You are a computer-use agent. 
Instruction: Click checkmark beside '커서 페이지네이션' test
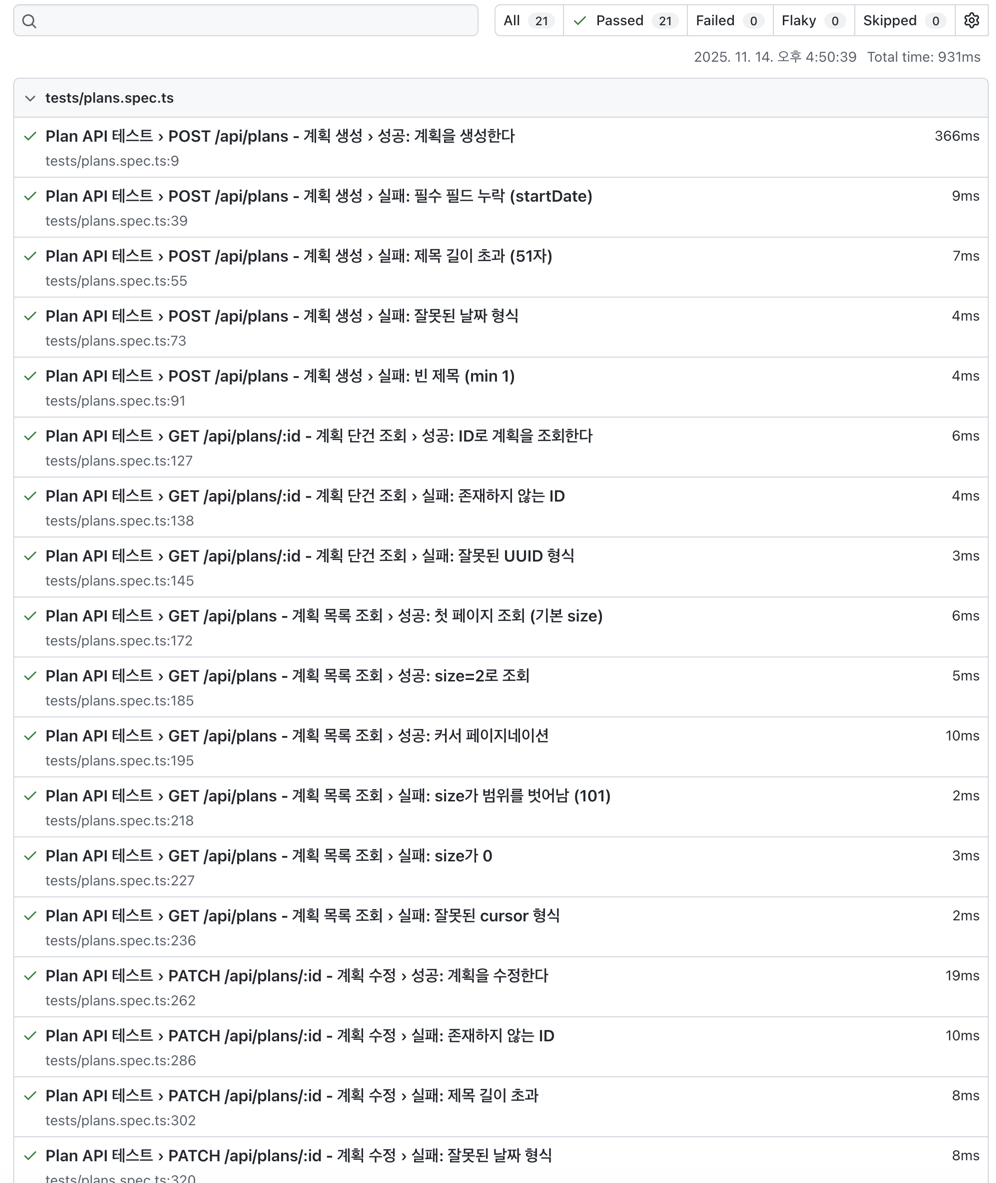[30, 736]
